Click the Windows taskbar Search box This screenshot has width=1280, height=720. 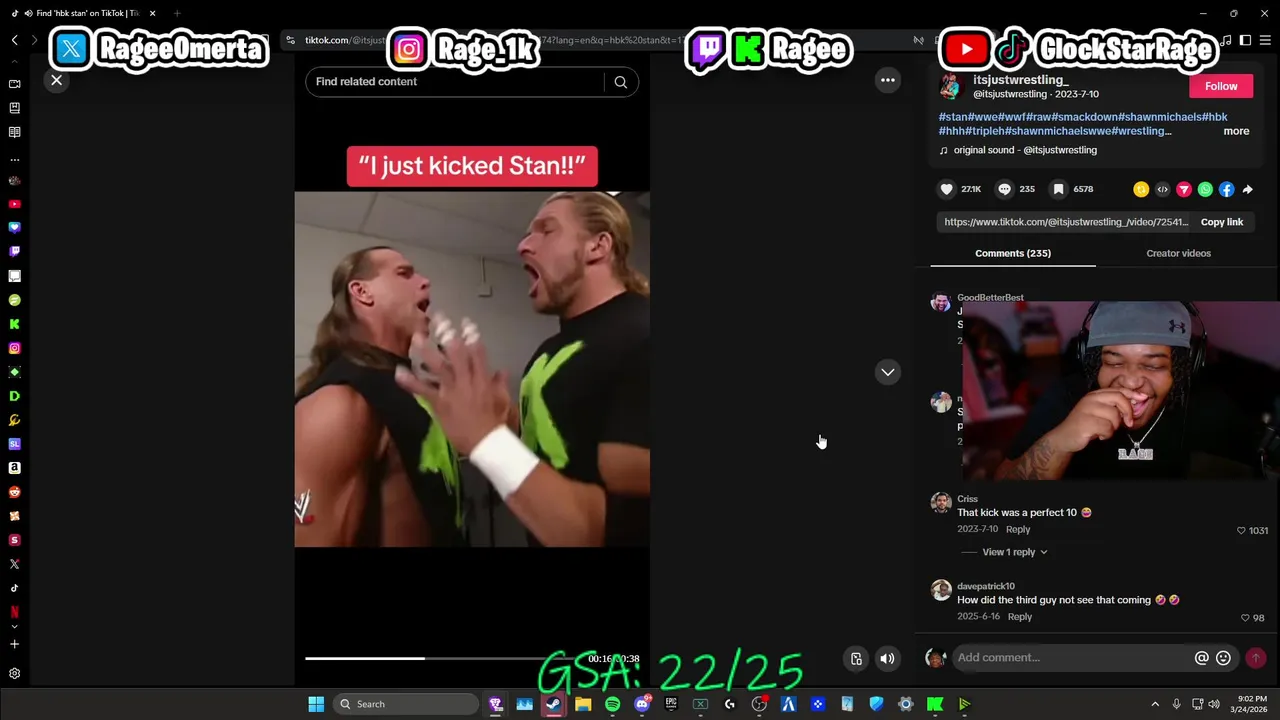pyautogui.click(x=405, y=704)
